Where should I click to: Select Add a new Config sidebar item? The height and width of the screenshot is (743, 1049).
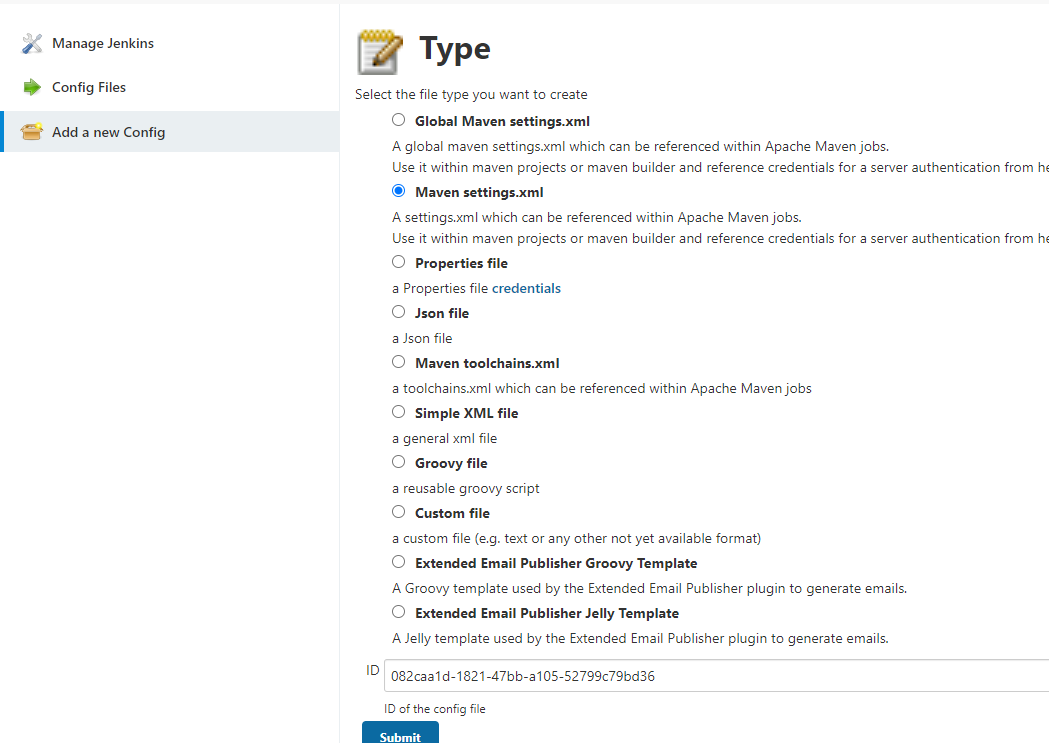point(108,132)
